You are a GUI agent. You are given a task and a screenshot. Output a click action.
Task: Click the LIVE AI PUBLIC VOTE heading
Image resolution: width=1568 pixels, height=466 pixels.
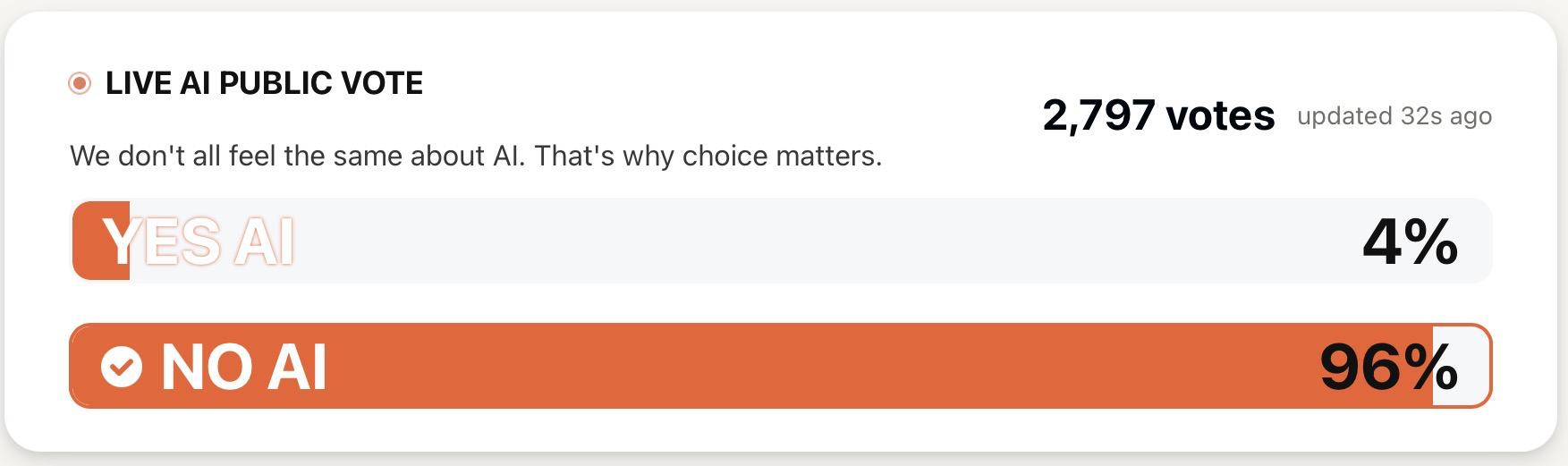264,83
